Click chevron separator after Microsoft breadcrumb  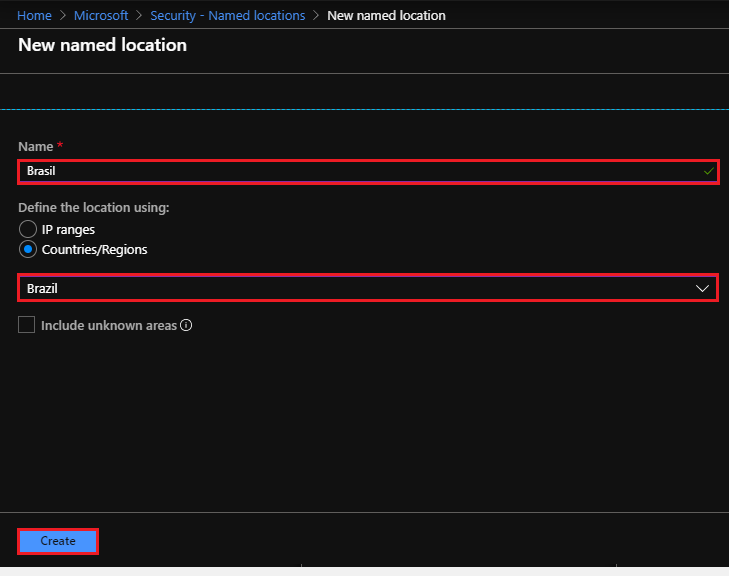(x=139, y=15)
